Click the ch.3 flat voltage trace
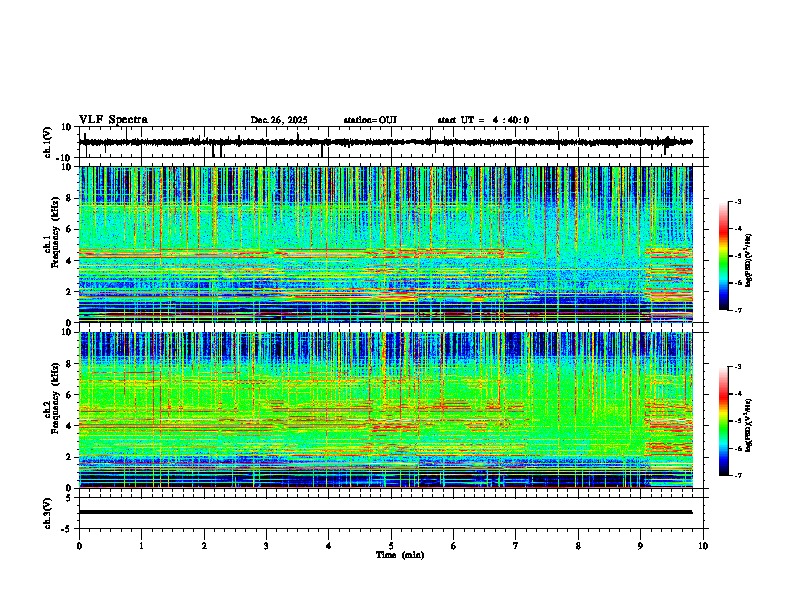The height and width of the screenshot is (612, 792). [x=386, y=512]
